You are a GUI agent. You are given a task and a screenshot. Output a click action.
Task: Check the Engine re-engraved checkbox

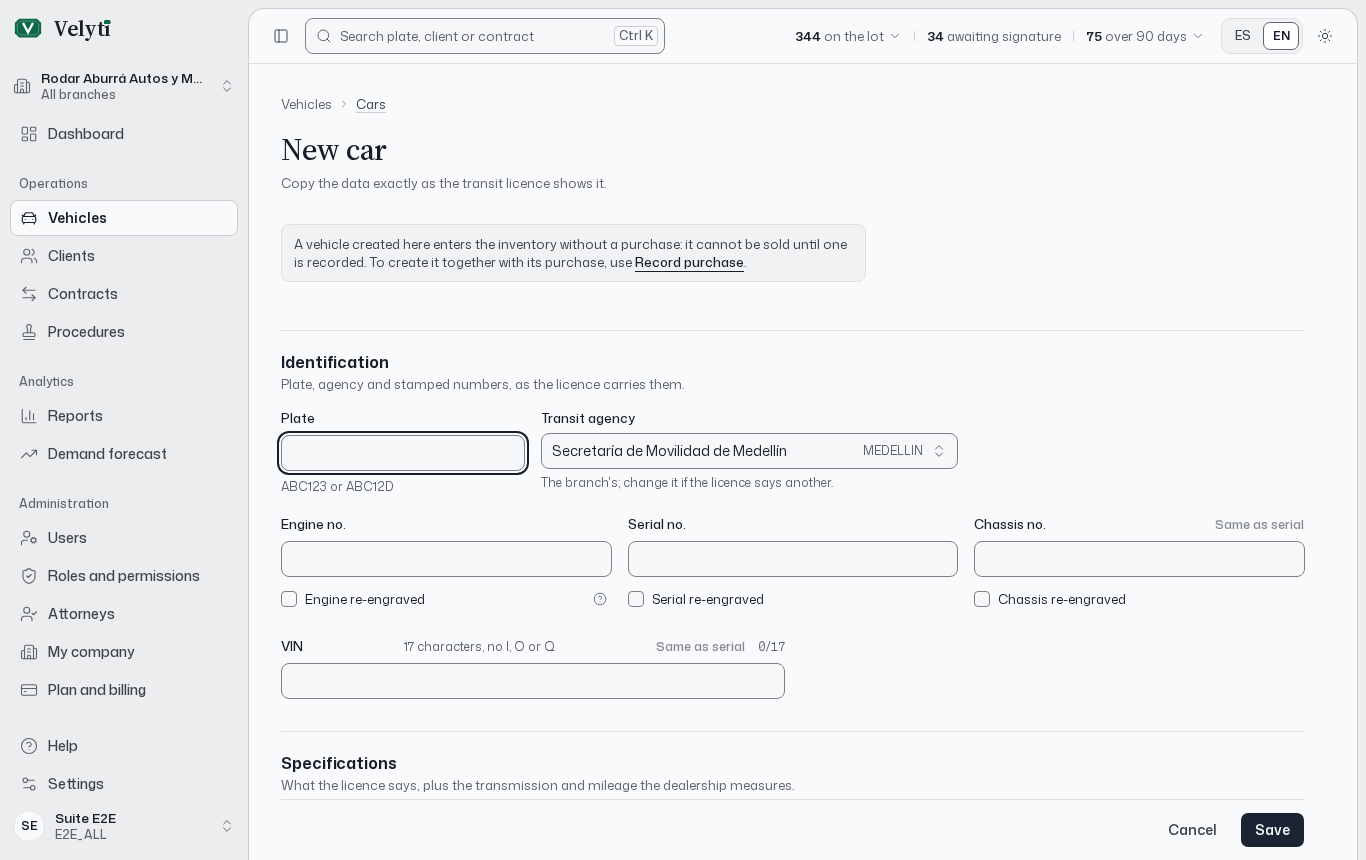289,599
